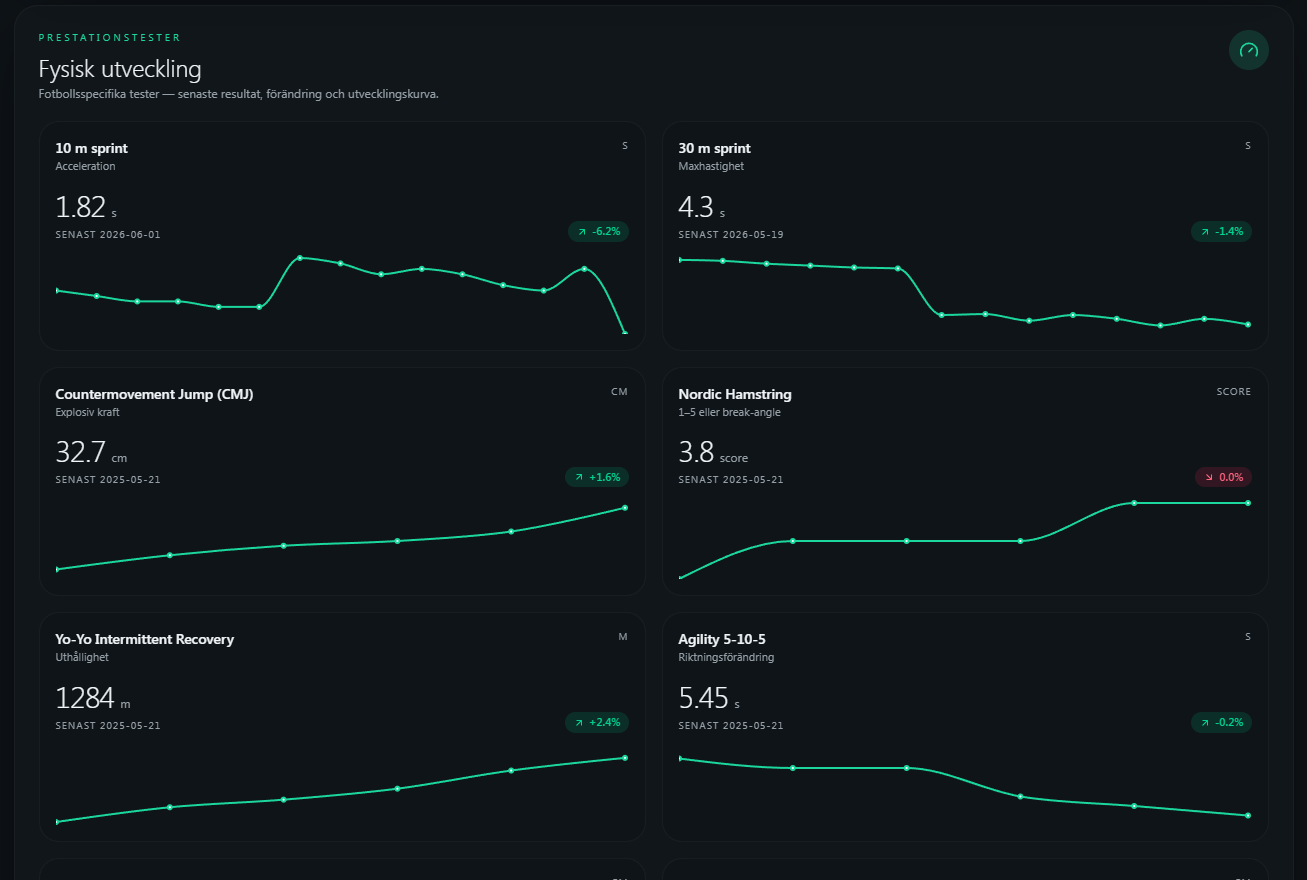Viewport: 1307px width, 880px height.
Task: Click the Riktningsförändring subtitle
Action: [x=726, y=658]
